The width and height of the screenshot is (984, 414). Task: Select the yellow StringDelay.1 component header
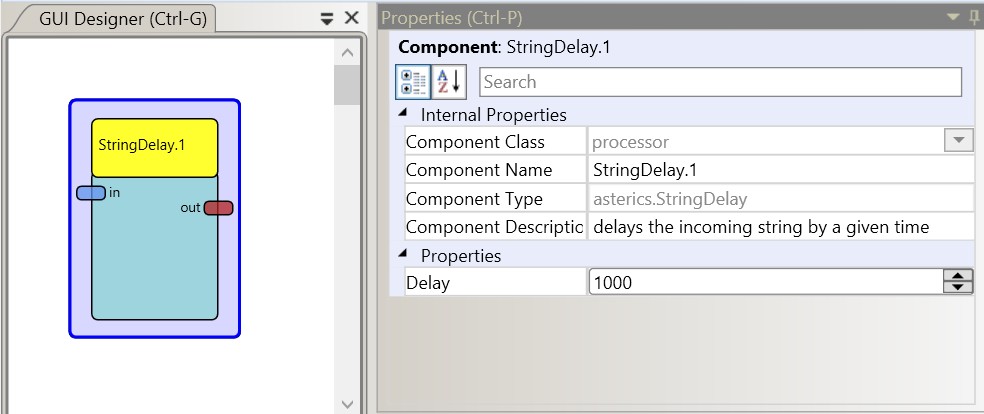pyautogui.click(x=154, y=147)
